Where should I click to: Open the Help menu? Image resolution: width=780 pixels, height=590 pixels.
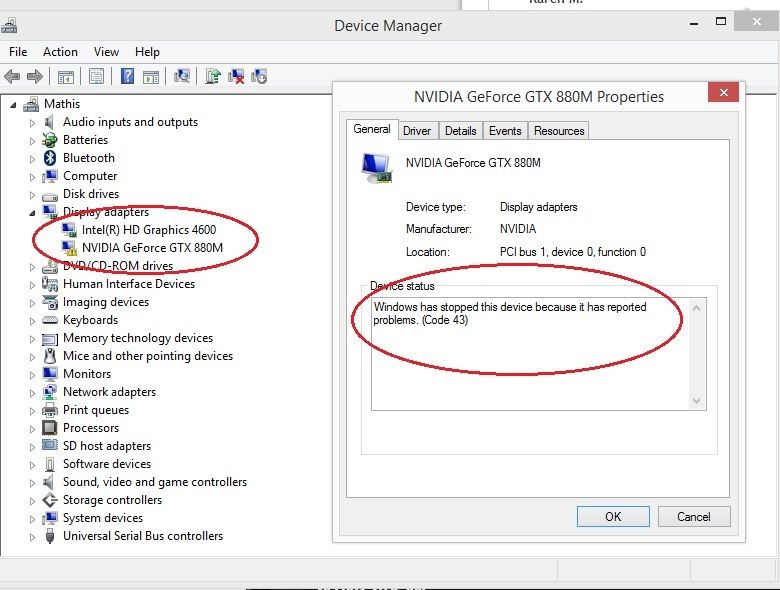click(x=147, y=52)
